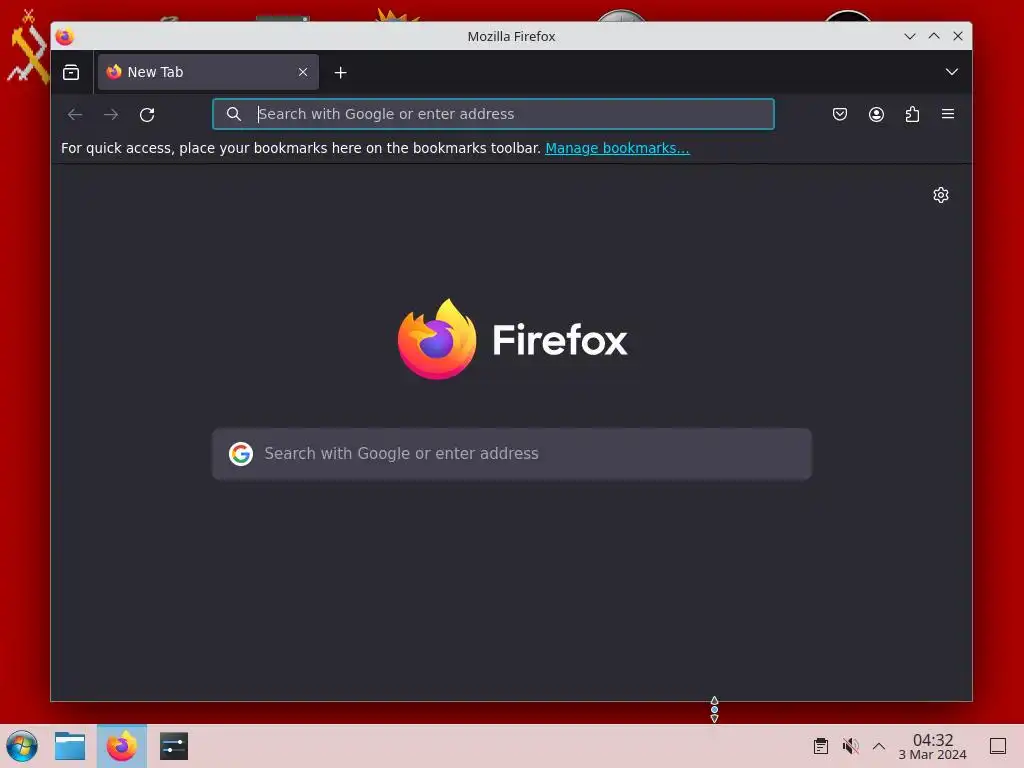Open the hammer and sickle desktop icon
The height and width of the screenshot is (768, 1024).
[x=26, y=47]
